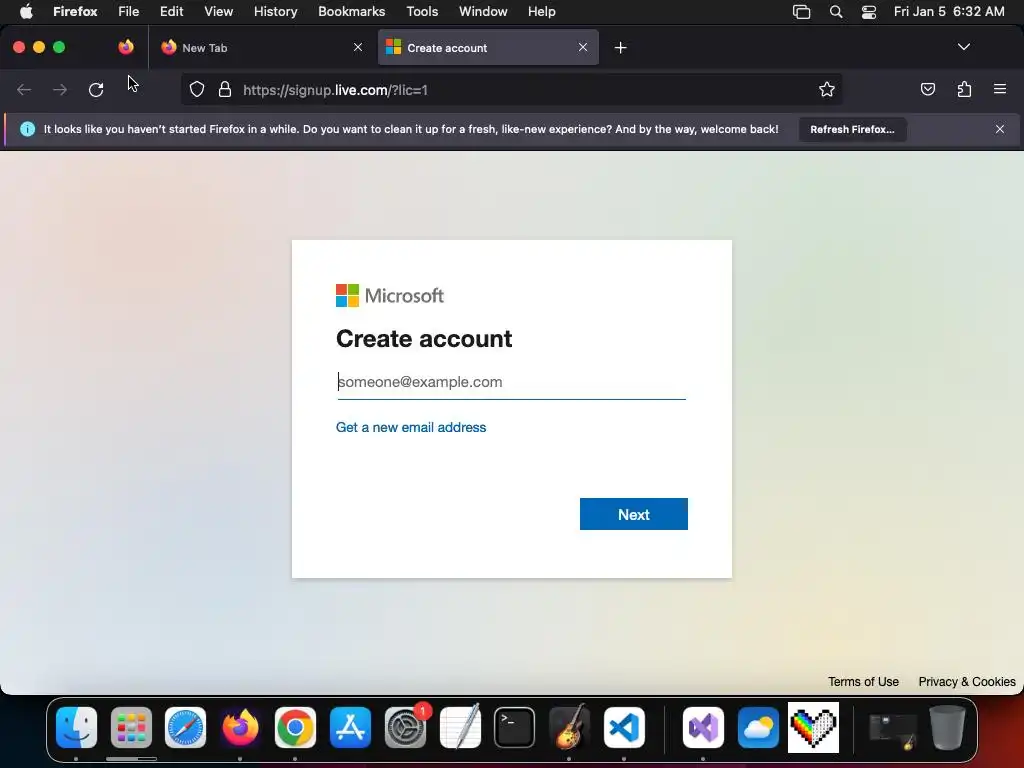Open Firefox extensions panel
The image size is (1024, 768).
(964, 89)
